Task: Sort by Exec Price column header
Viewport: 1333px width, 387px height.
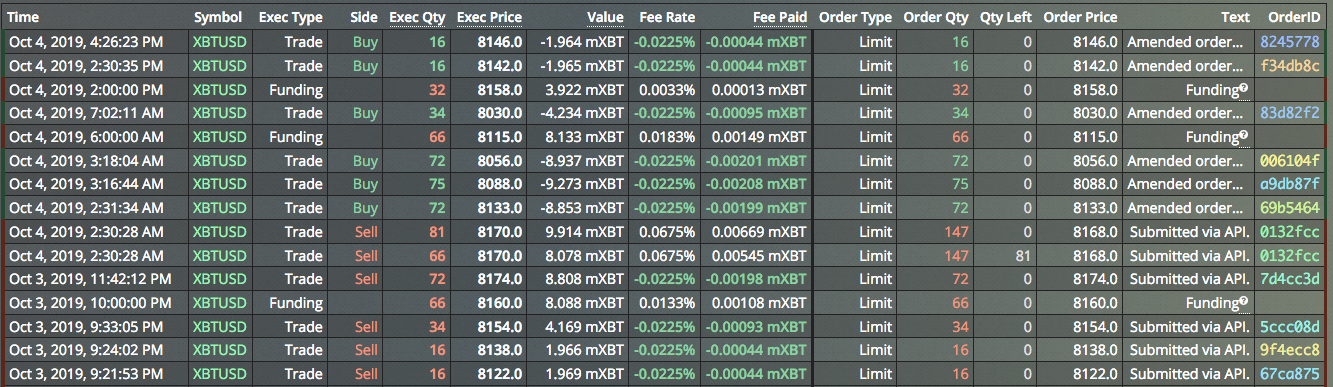Action: click(x=489, y=17)
